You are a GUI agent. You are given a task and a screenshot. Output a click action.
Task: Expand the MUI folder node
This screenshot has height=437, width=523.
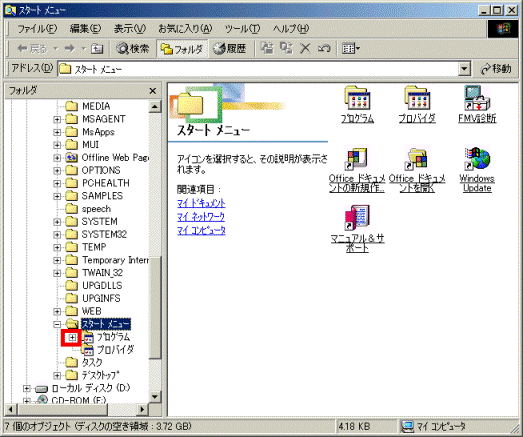click(57, 145)
